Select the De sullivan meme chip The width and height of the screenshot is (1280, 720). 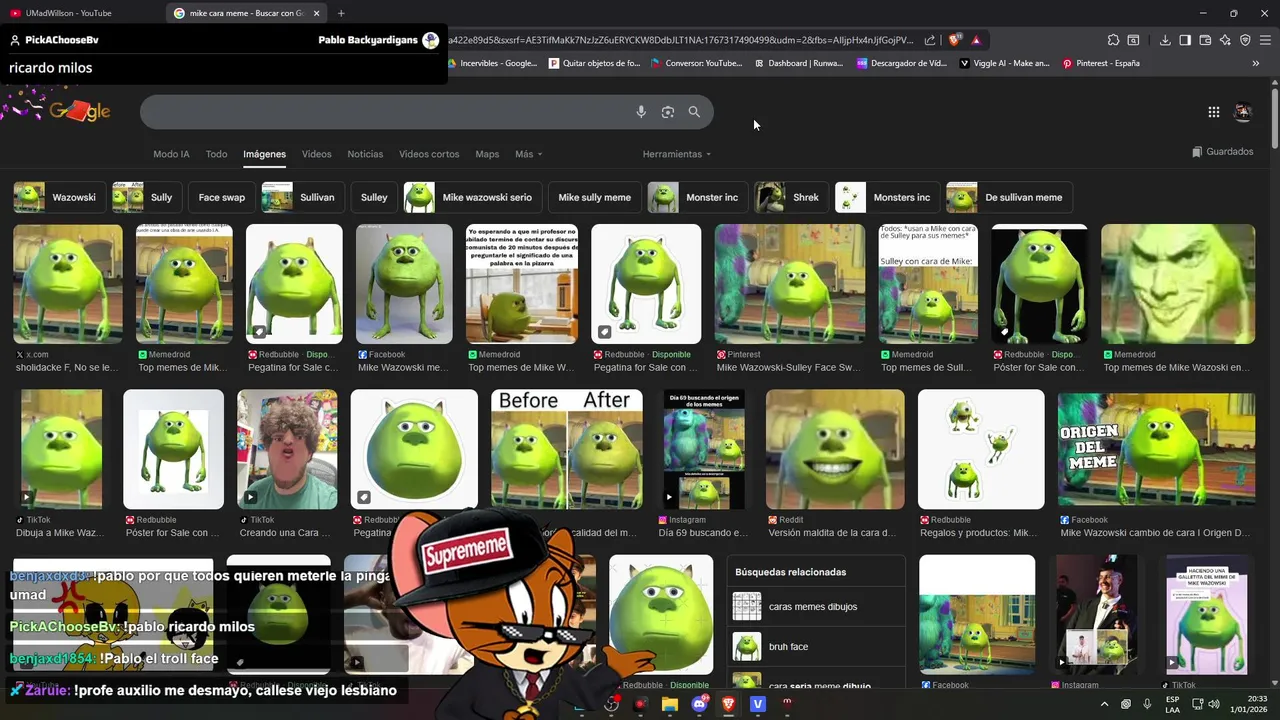point(1009,197)
